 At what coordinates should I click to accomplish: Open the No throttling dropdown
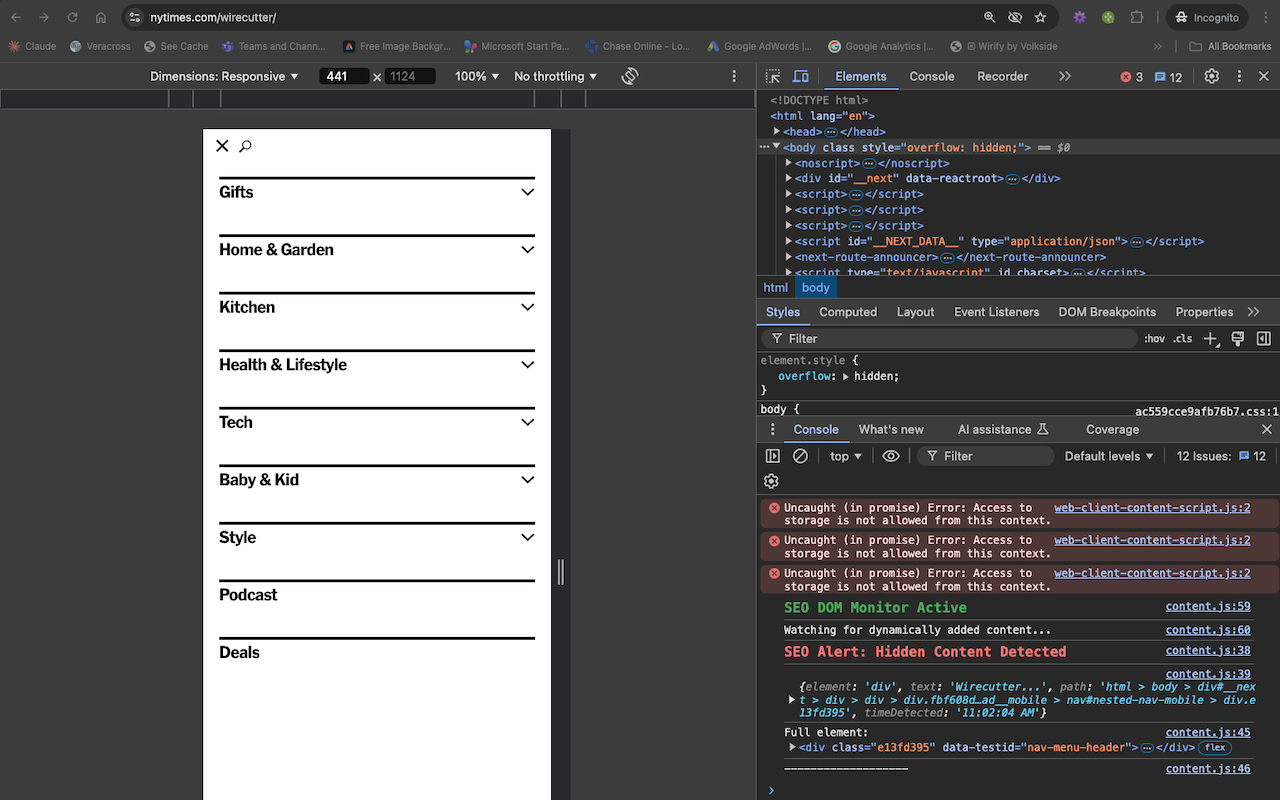pyautogui.click(x=555, y=77)
